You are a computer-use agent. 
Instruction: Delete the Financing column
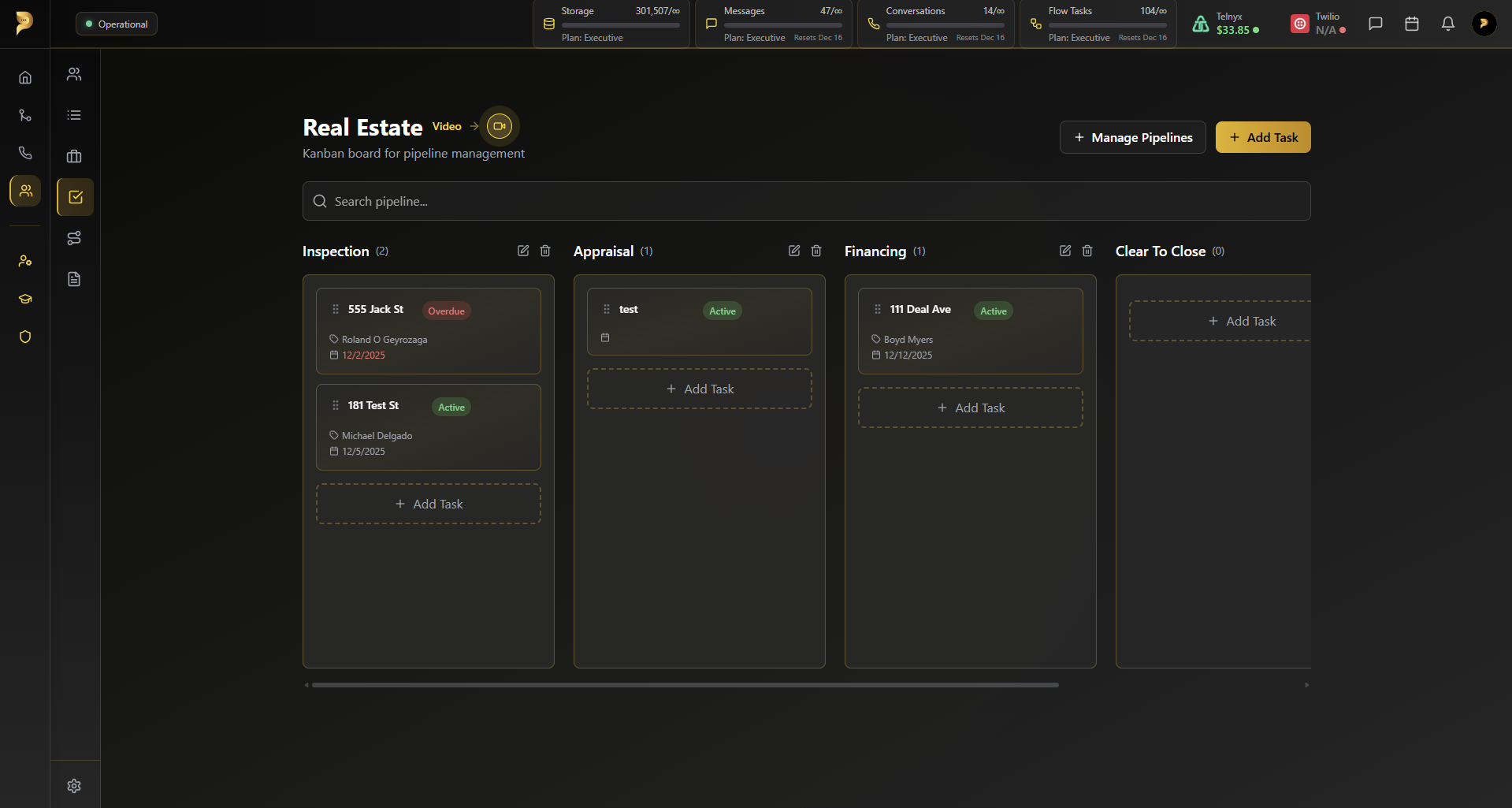(x=1087, y=251)
